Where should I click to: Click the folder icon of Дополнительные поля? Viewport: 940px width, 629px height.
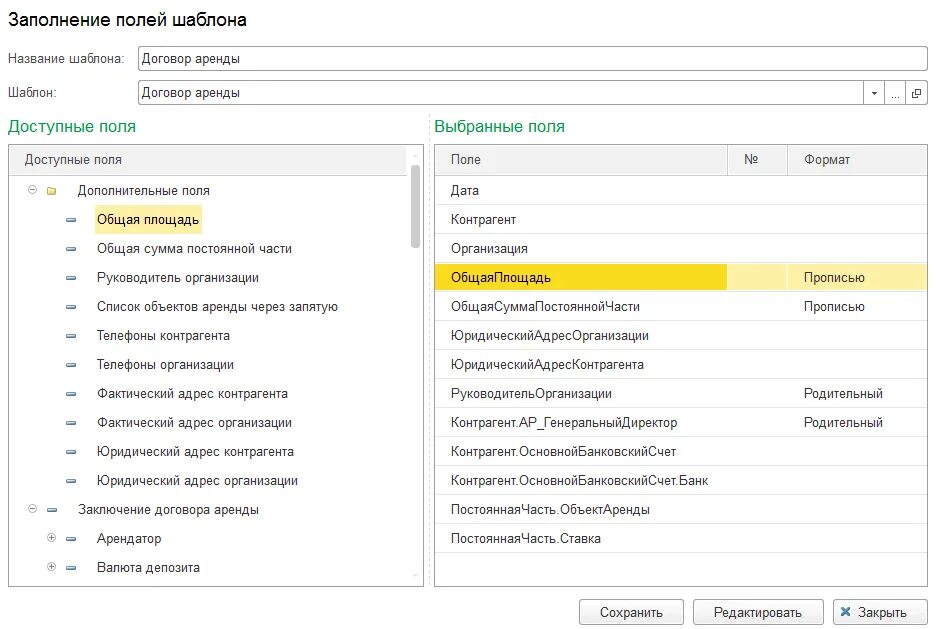[x=52, y=190]
